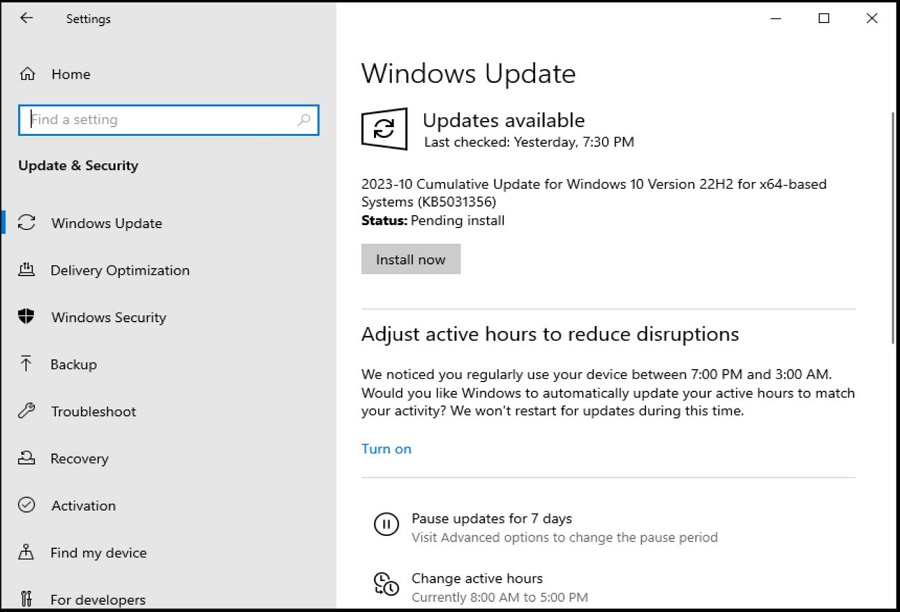
Task: Focus the Find a setting search field
Action: [168, 119]
